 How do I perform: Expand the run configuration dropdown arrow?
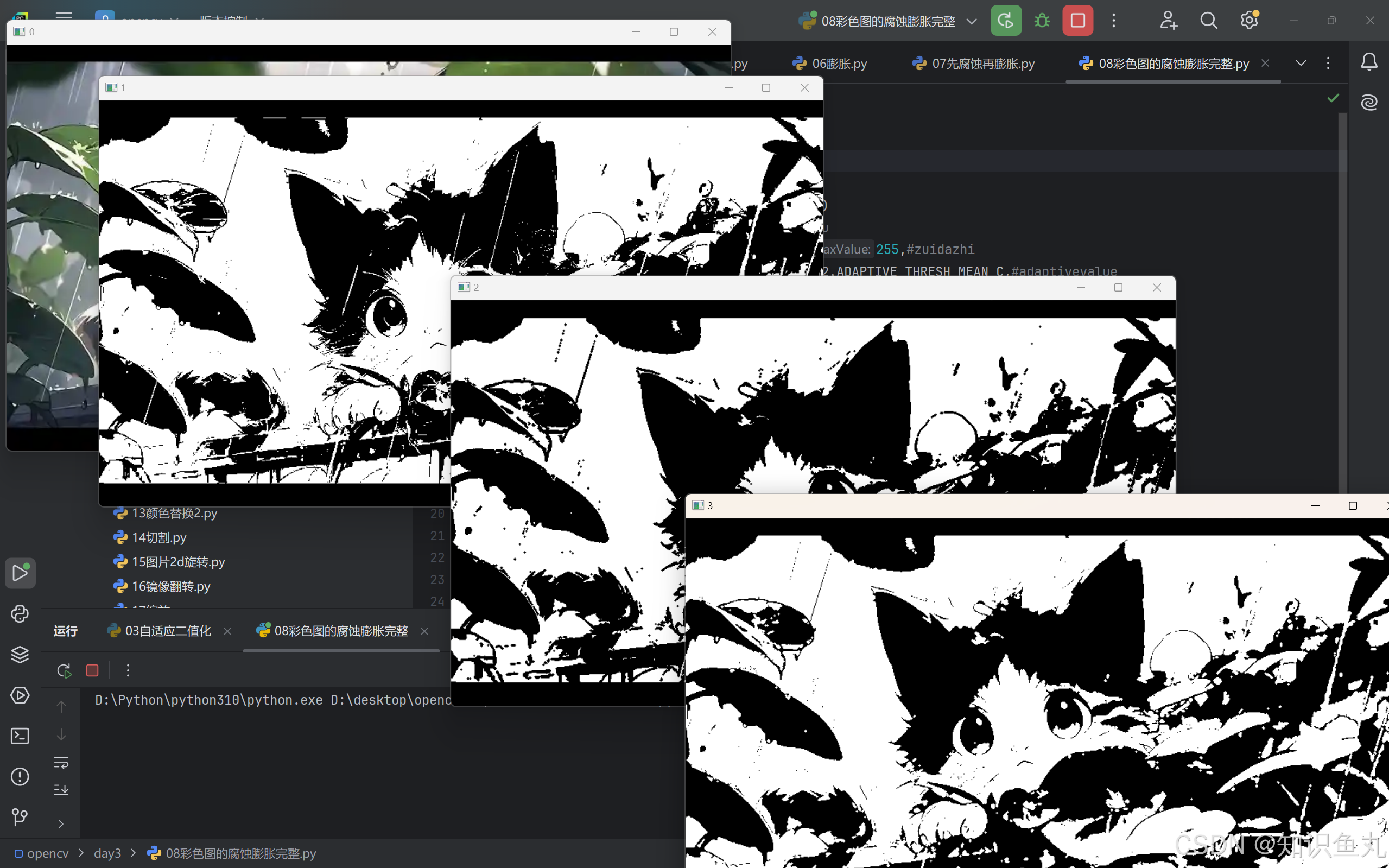(x=971, y=22)
